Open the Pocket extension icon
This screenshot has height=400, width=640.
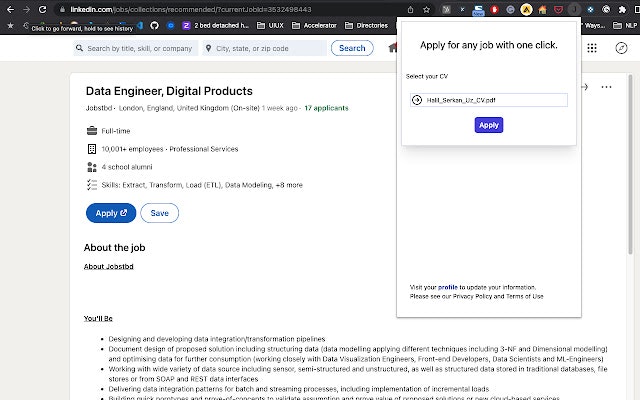[x=558, y=9]
